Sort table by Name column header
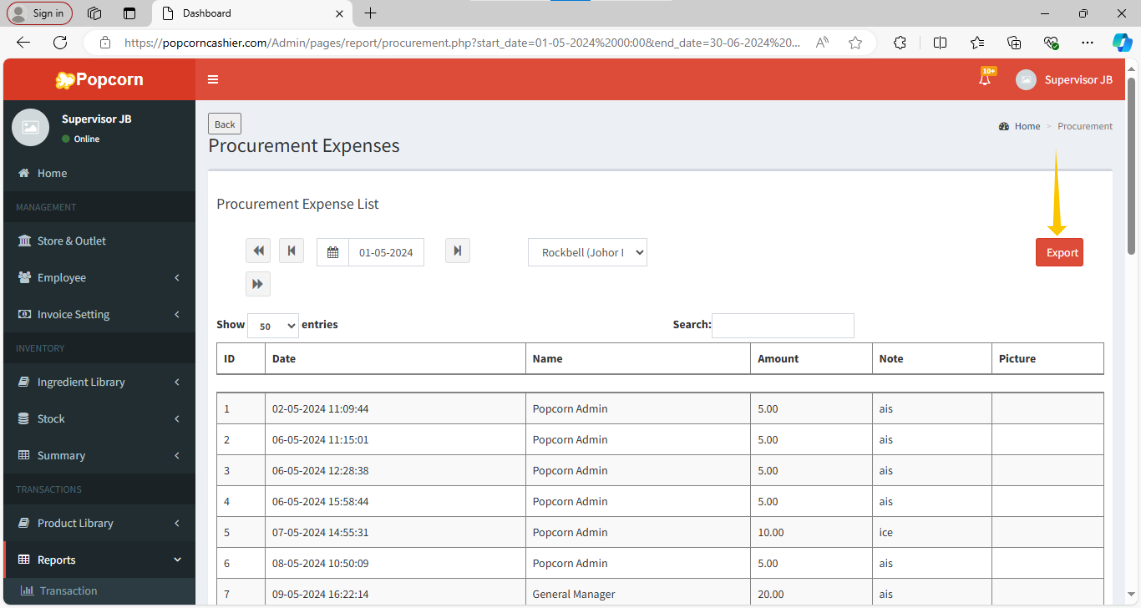 tap(637, 359)
